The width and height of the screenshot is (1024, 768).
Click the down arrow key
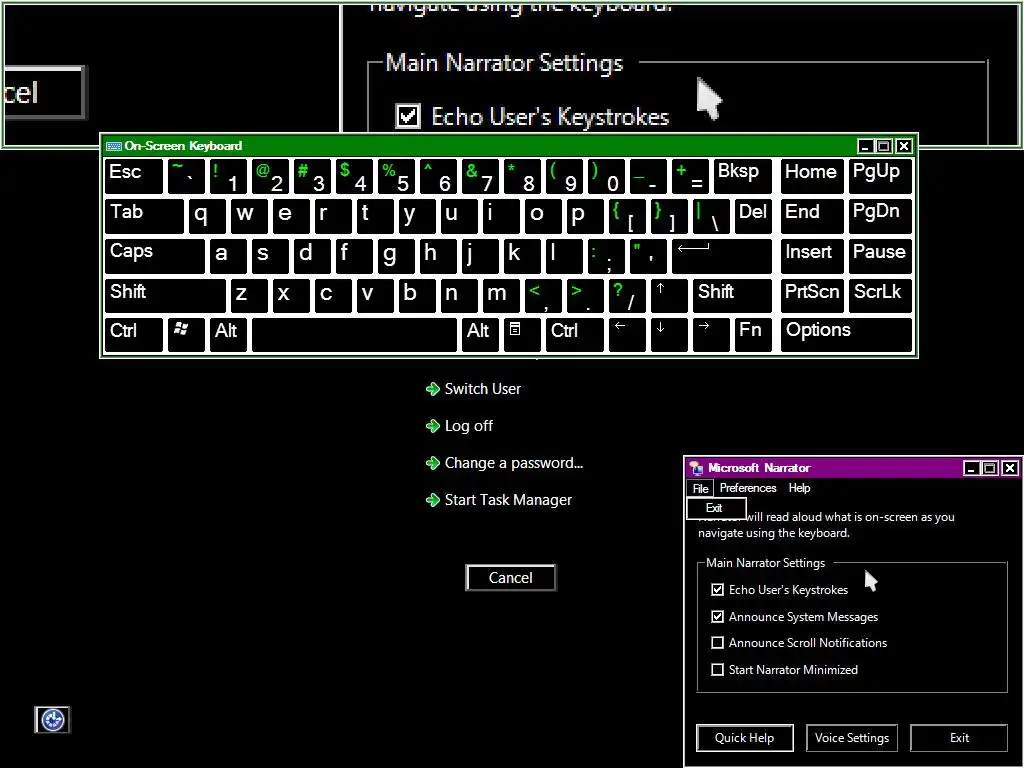pos(669,335)
